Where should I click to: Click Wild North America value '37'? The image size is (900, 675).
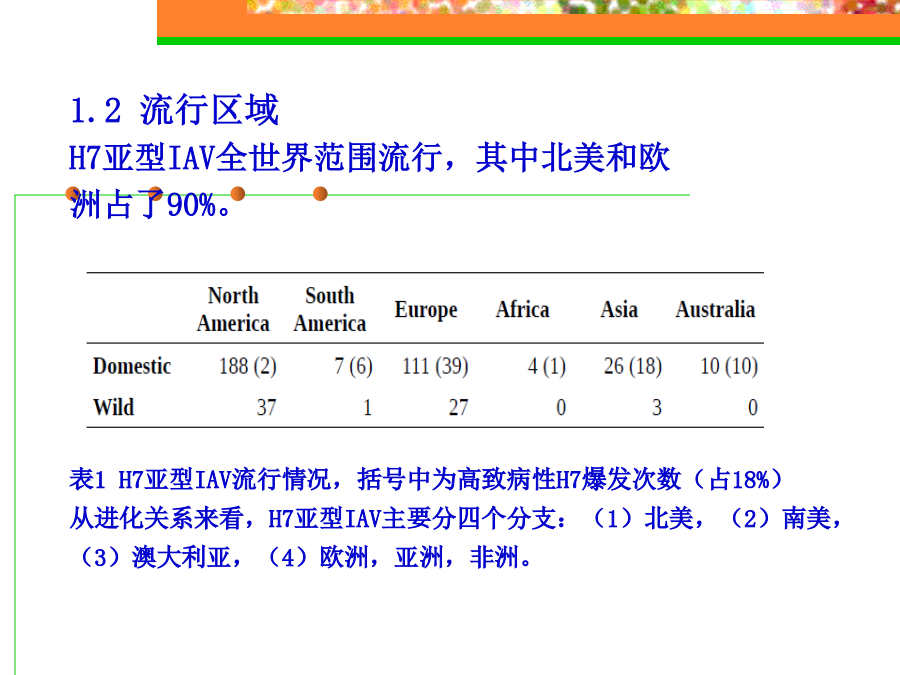point(266,408)
